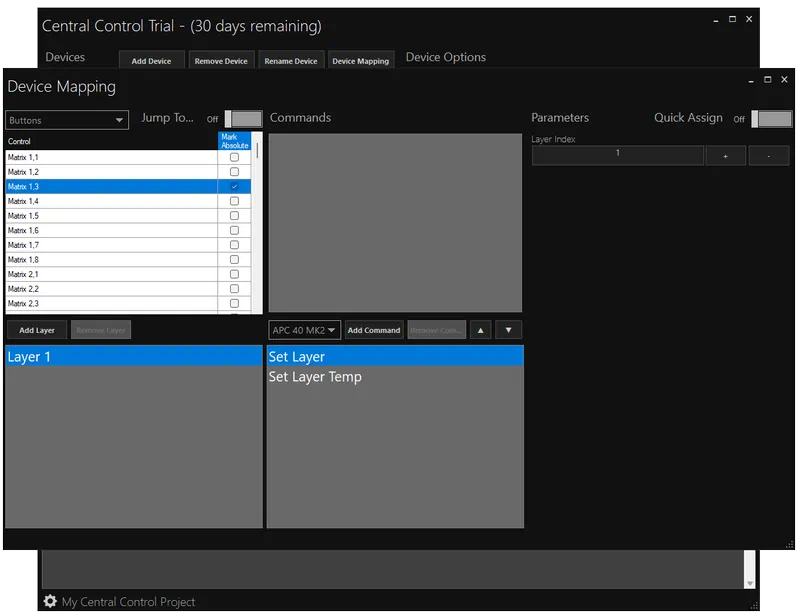Check Mark Absolute for Matrix 1,8

click(234, 260)
